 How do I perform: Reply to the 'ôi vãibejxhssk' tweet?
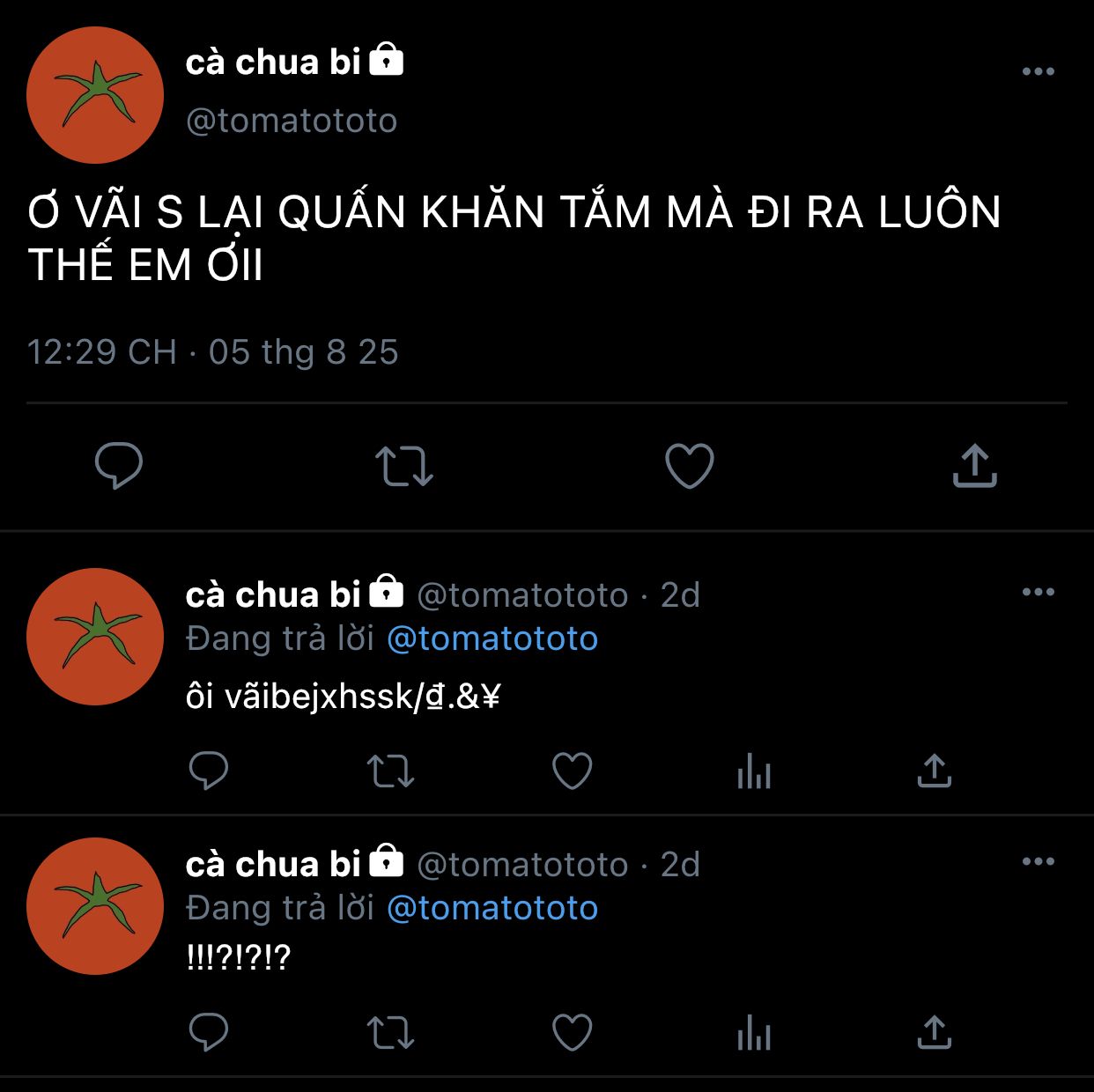209,771
